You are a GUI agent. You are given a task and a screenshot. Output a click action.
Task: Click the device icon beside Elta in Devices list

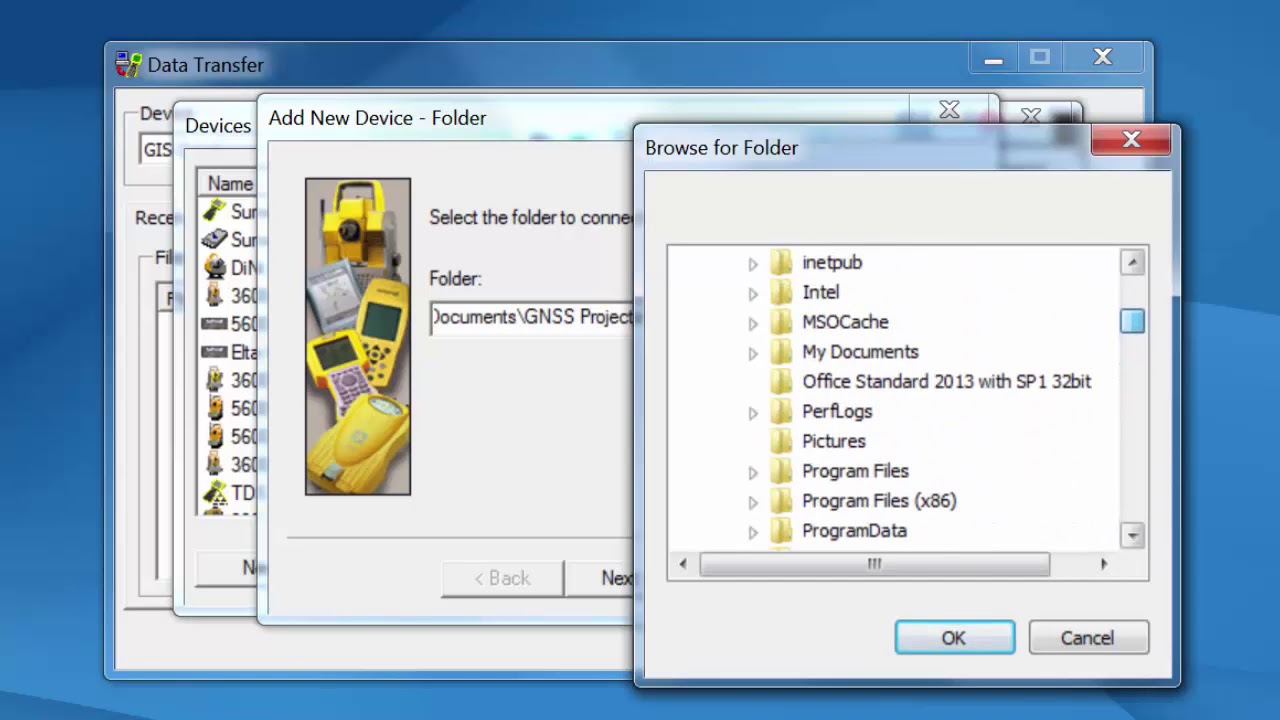(x=214, y=352)
